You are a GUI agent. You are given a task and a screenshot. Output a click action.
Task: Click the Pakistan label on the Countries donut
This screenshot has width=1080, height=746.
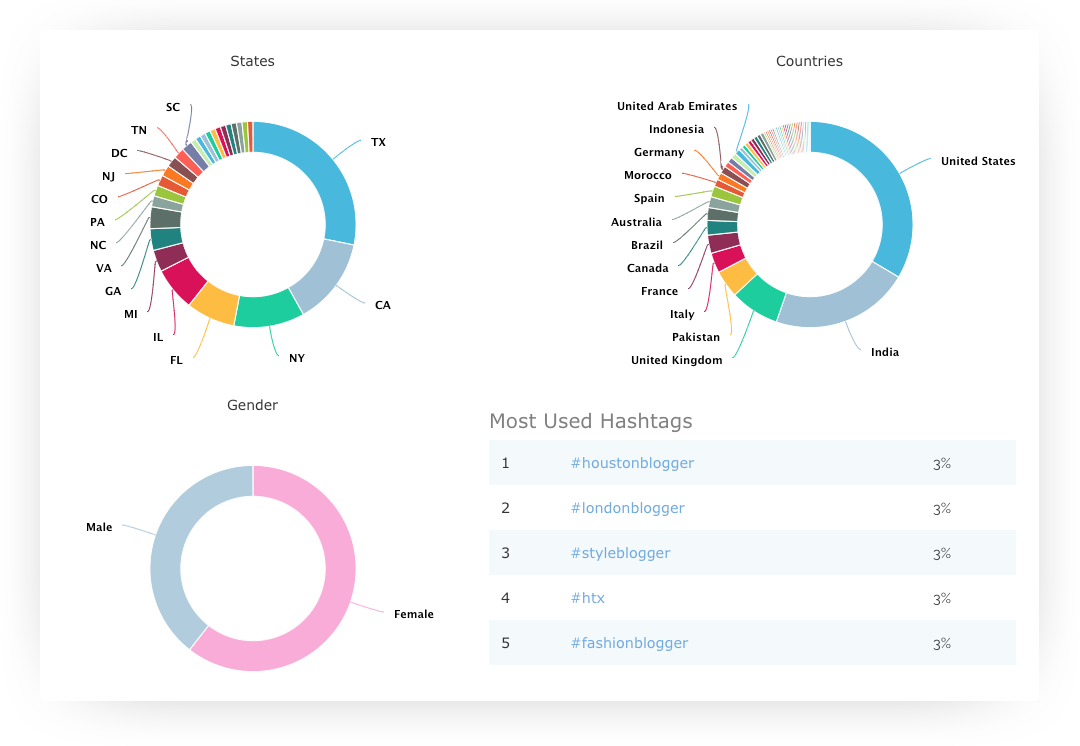click(695, 337)
